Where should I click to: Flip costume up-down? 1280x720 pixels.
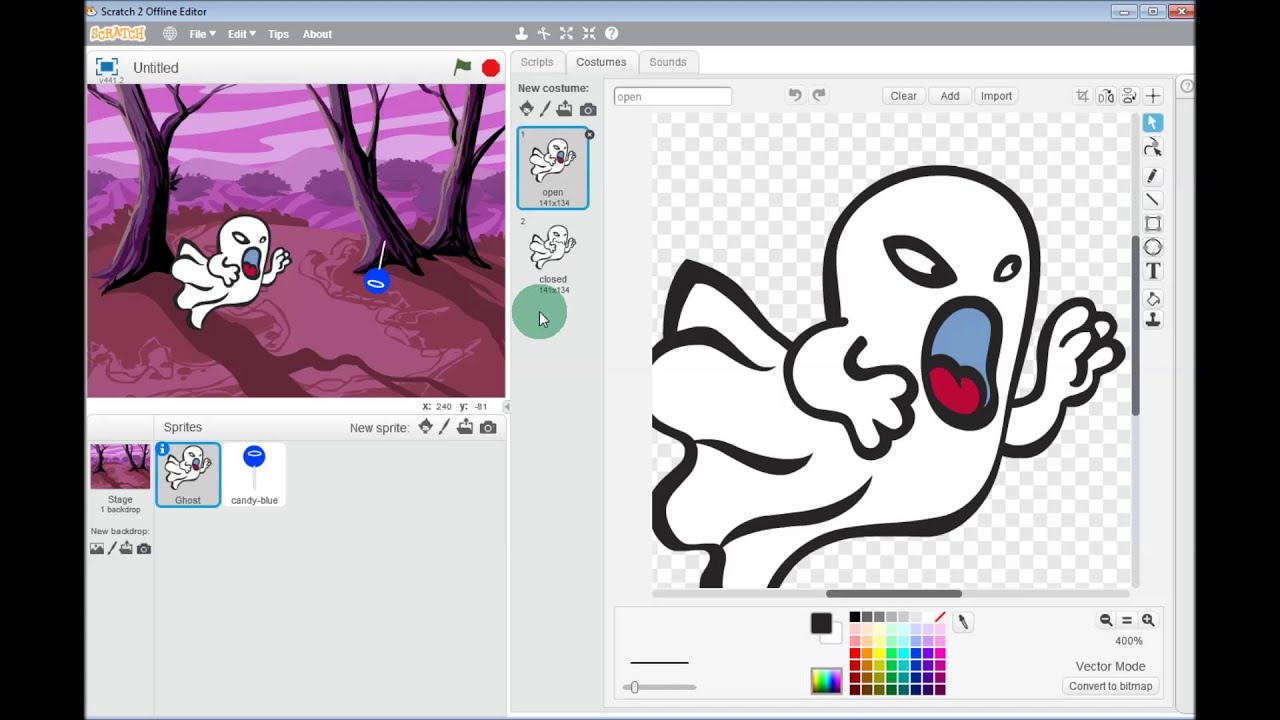[x=1129, y=96]
